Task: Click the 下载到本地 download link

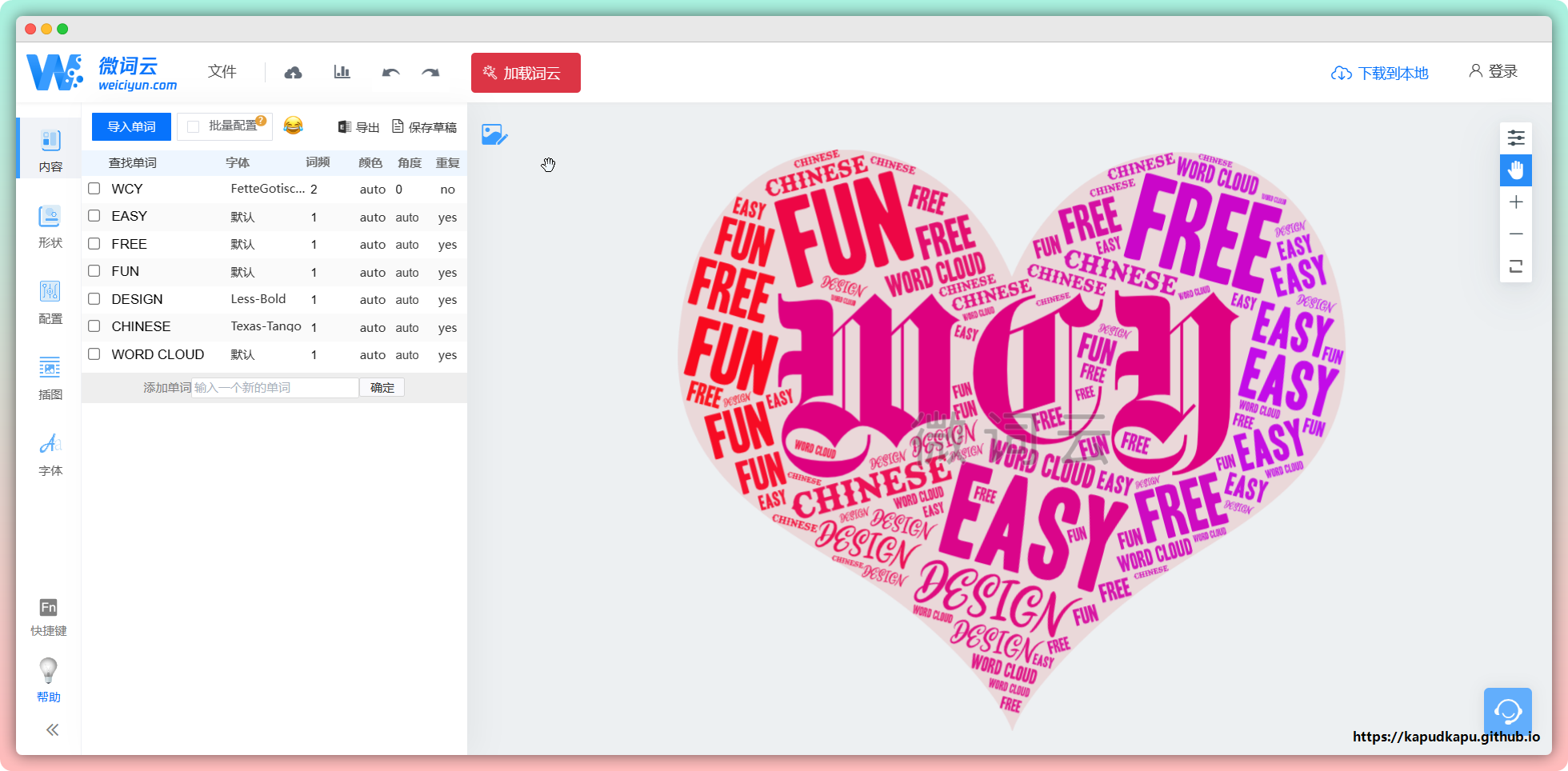Action: point(1379,74)
